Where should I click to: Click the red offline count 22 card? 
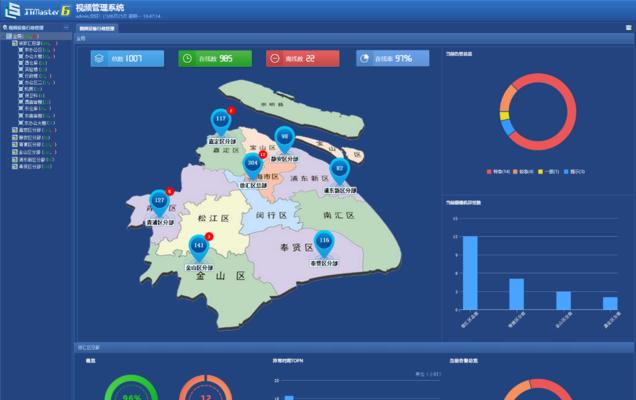click(303, 59)
